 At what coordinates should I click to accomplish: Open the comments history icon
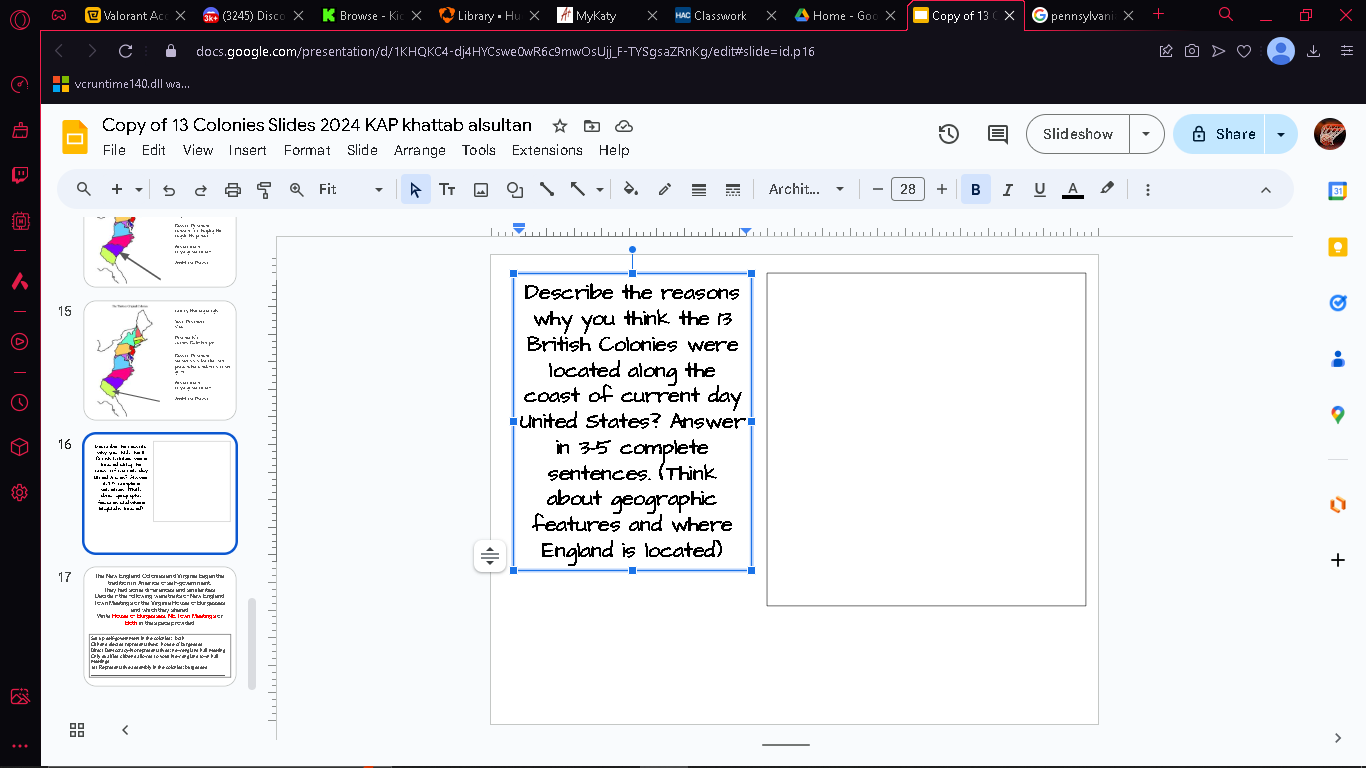click(x=997, y=134)
